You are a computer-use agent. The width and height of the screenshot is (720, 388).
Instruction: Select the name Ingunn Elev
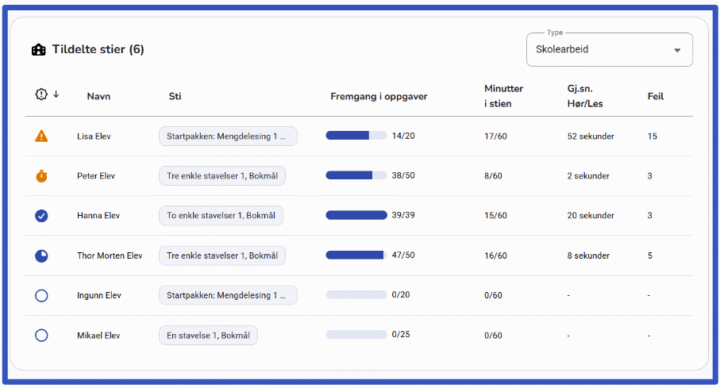pyautogui.click(x=99, y=295)
